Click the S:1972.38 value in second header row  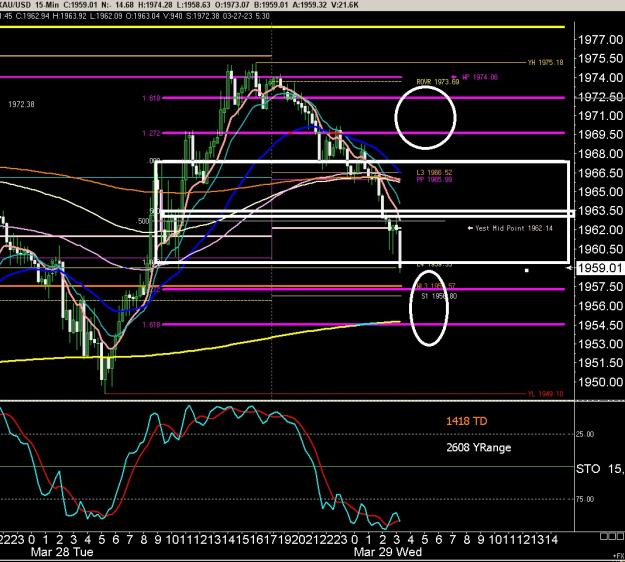pos(202,16)
